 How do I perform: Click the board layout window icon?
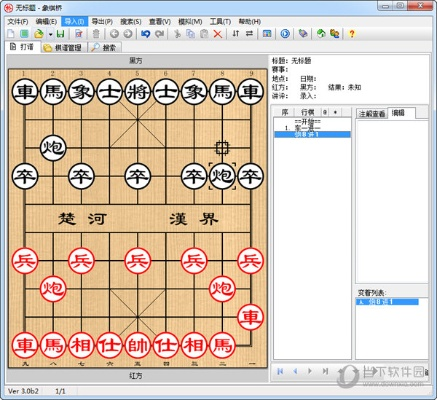[267, 34]
